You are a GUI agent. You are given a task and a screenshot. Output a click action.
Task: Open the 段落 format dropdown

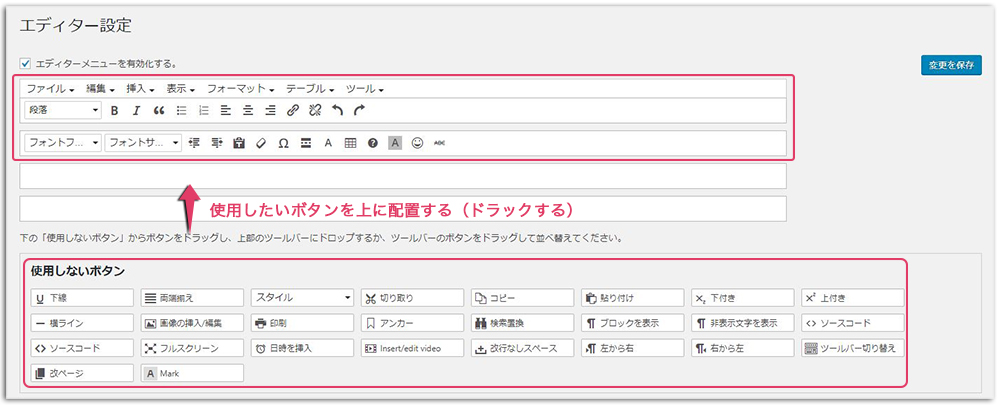pyautogui.click(x=63, y=111)
